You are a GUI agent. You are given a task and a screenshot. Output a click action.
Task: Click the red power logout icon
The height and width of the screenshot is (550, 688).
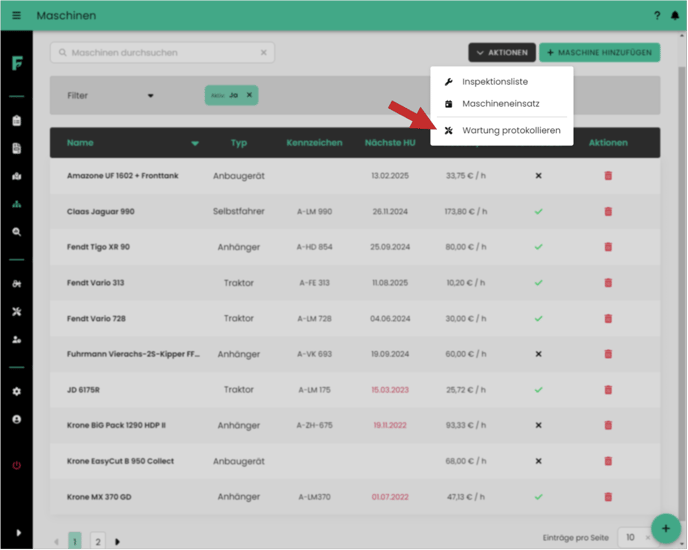coord(17,465)
